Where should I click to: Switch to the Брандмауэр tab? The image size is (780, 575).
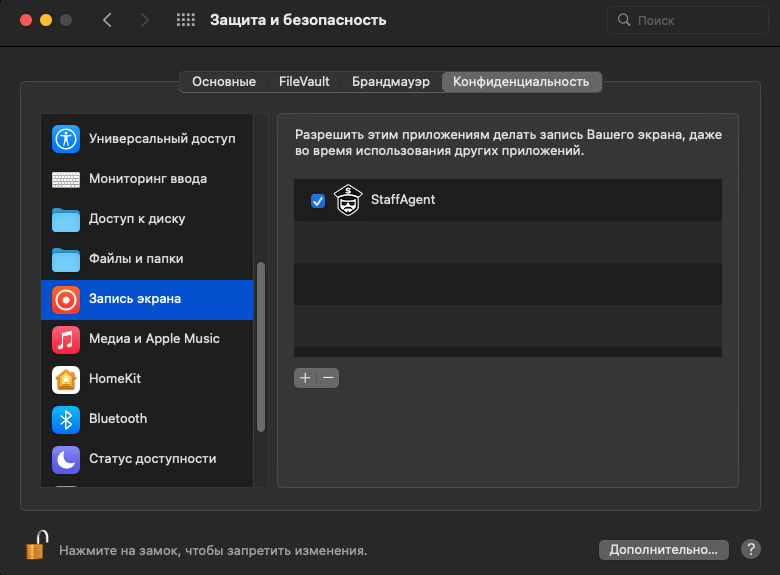pyautogui.click(x=390, y=82)
